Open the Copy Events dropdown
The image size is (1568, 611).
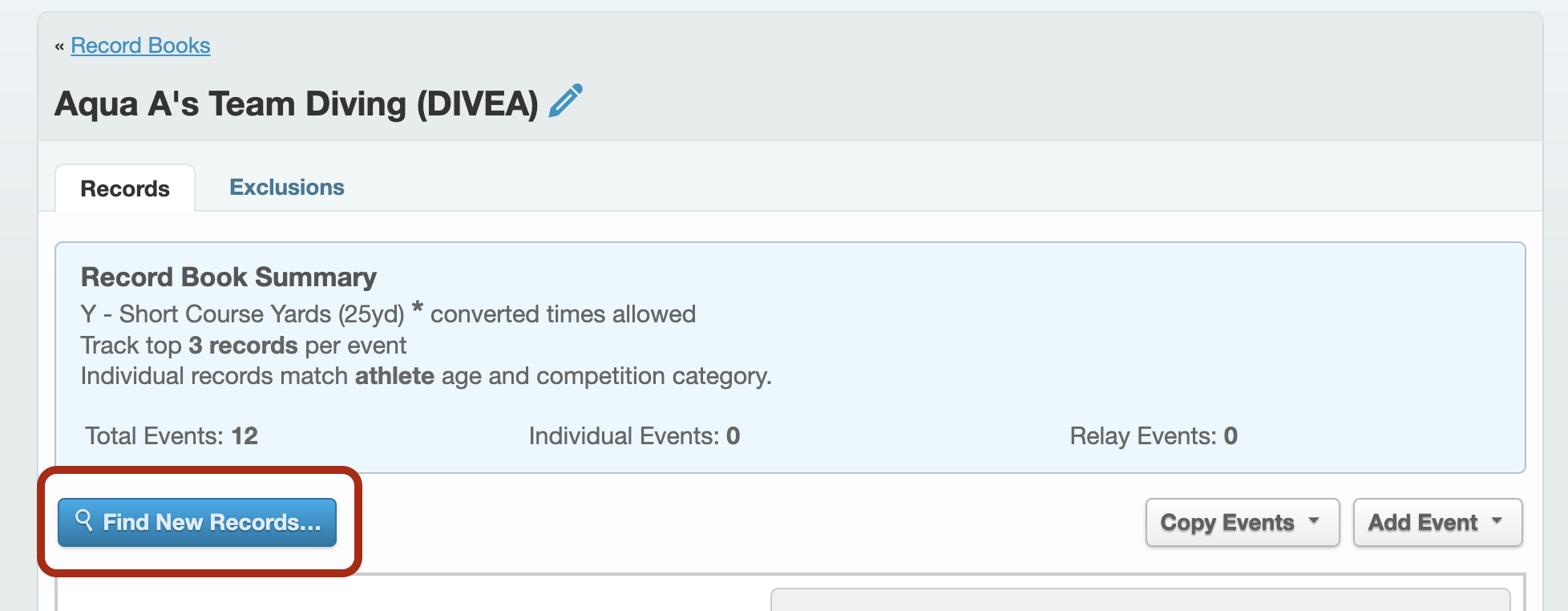pyautogui.click(x=1243, y=523)
